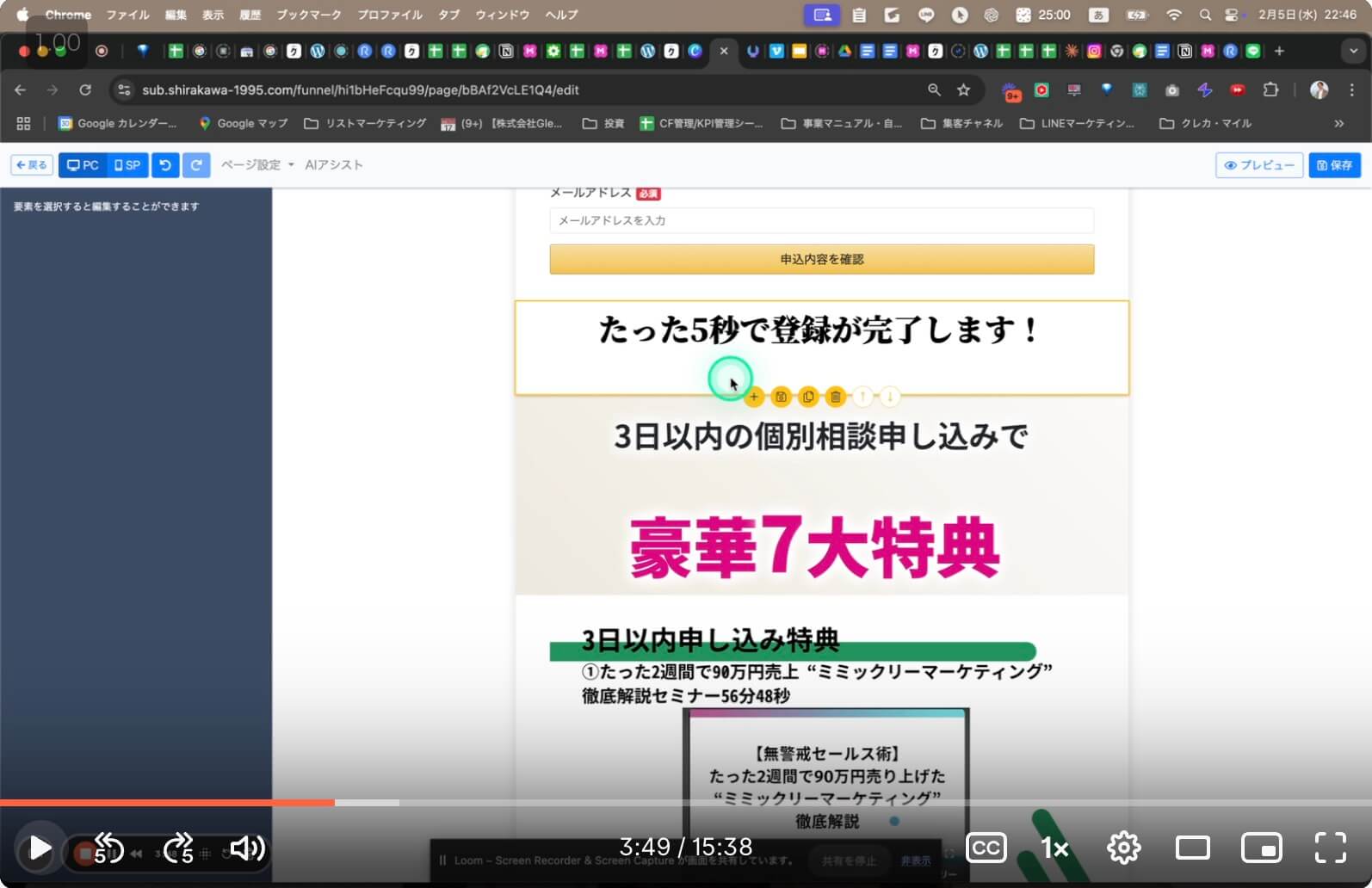Select the 豪華7大特典 image
Viewport: 1372px width, 888px height.
click(814, 547)
